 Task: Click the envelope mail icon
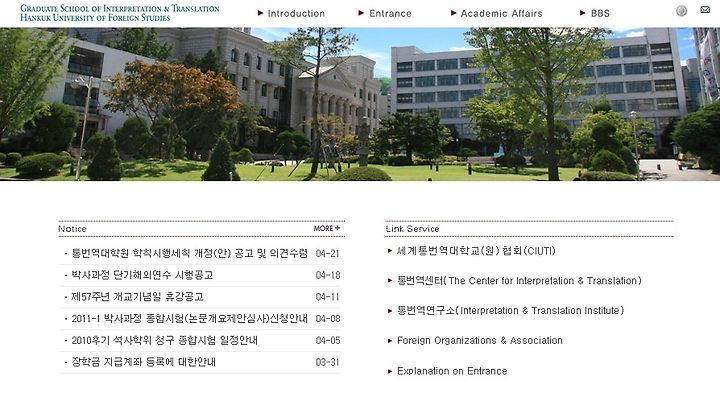705,9
